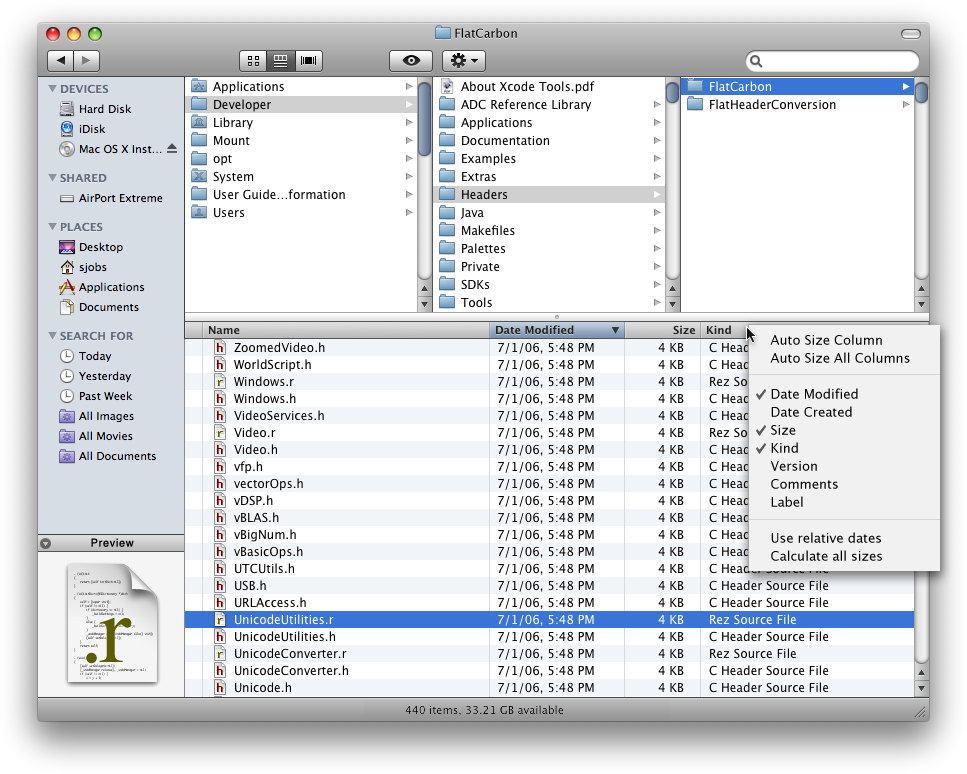Enable the Version column
The height and width of the screenshot is (774, 967).
794,466
